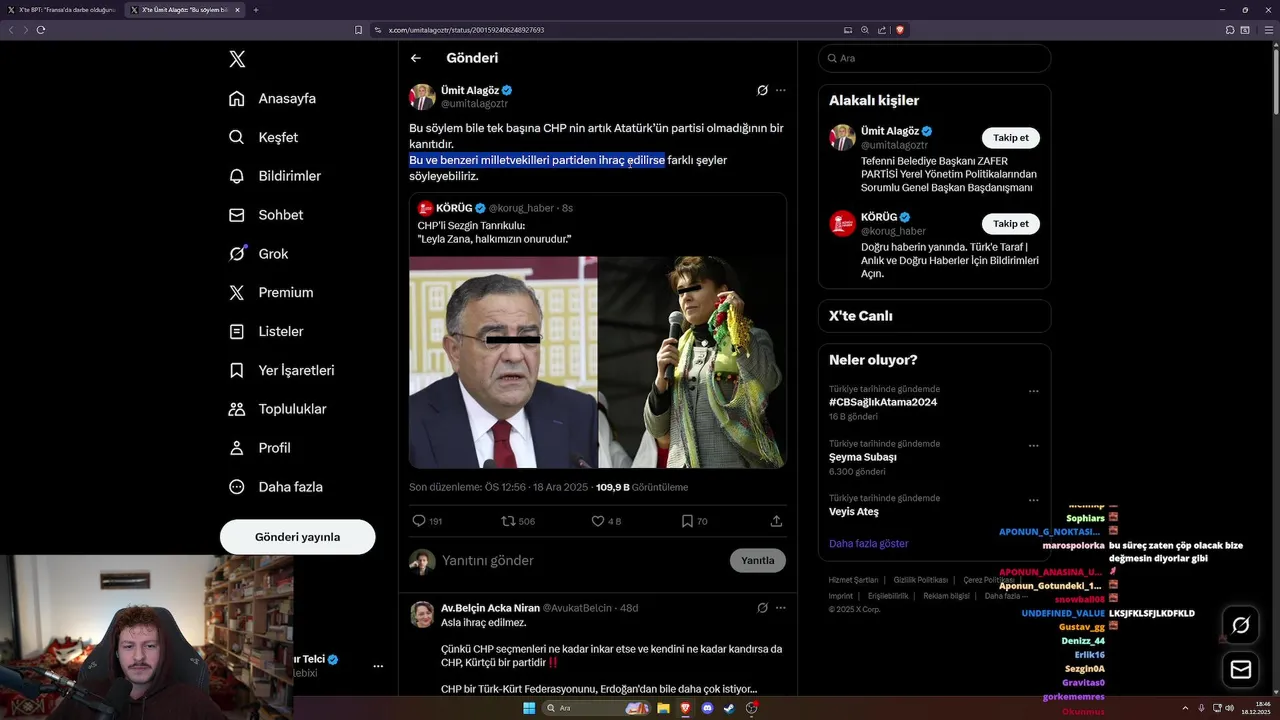Open options for #CBSağlıkAtama2024 trend
Viewport: 1280px width, 720px height.
(x=1034, y=391)
